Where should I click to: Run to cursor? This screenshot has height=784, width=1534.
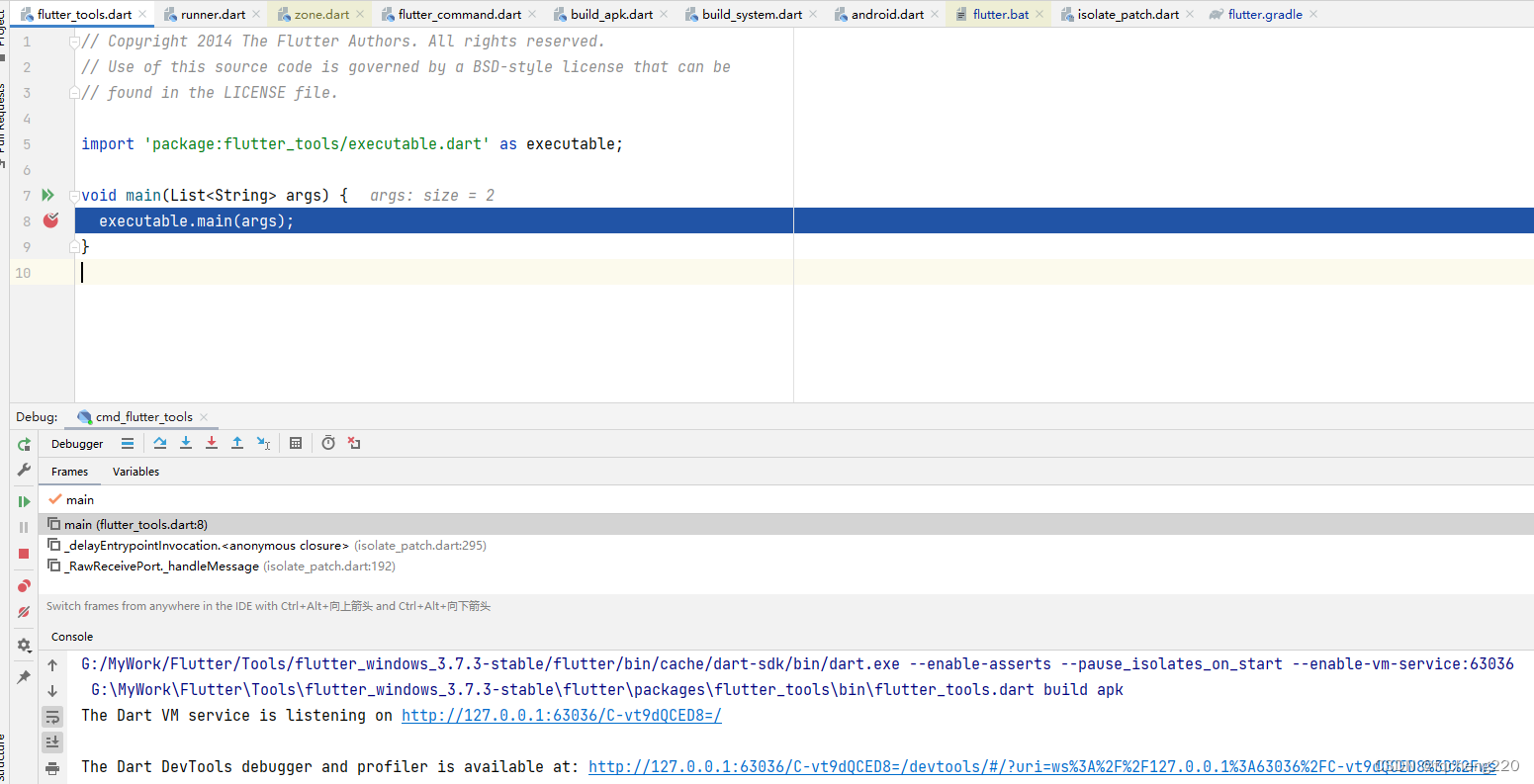[263, 443]
